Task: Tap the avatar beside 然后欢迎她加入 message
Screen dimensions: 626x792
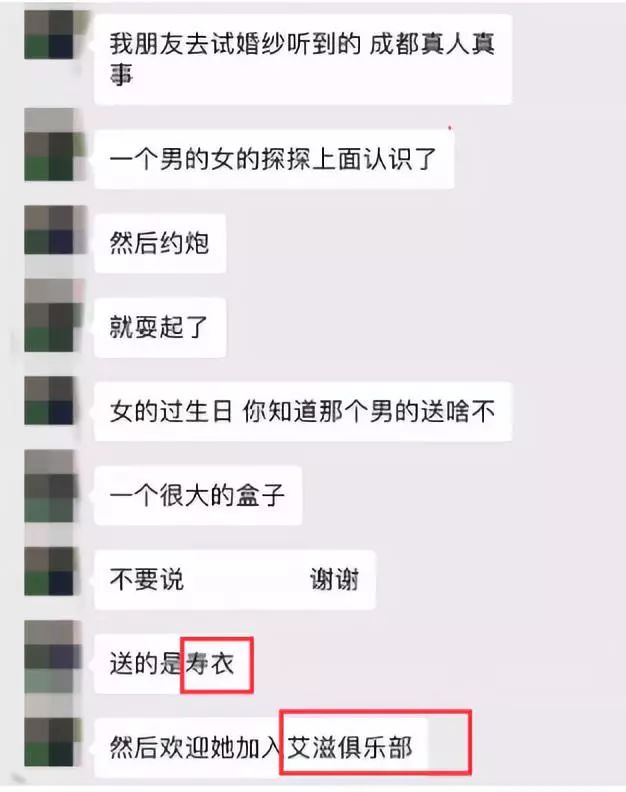Action: click(x=49, y=741)
